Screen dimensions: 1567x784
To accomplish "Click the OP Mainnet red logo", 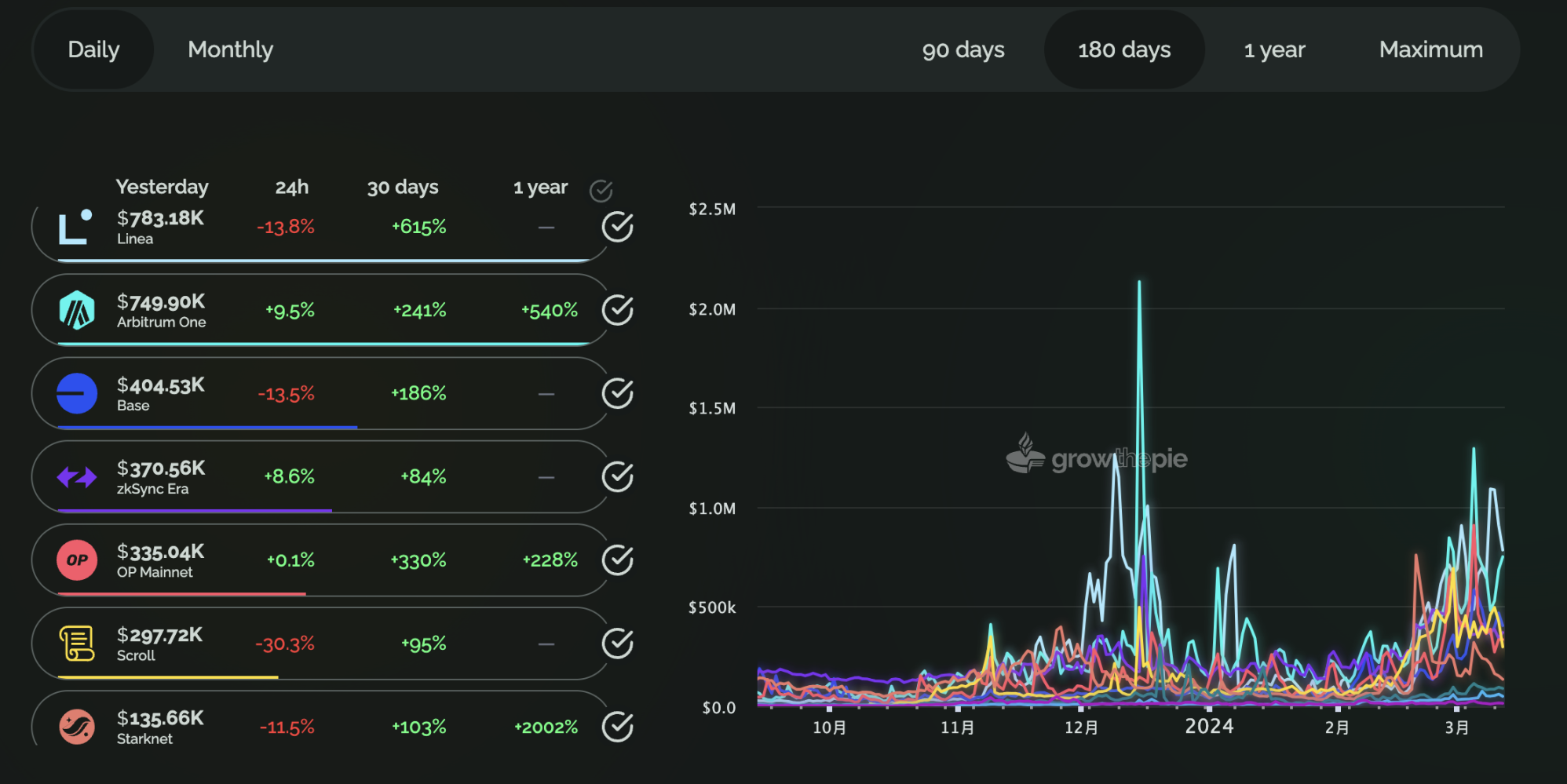I will point(77,560).
